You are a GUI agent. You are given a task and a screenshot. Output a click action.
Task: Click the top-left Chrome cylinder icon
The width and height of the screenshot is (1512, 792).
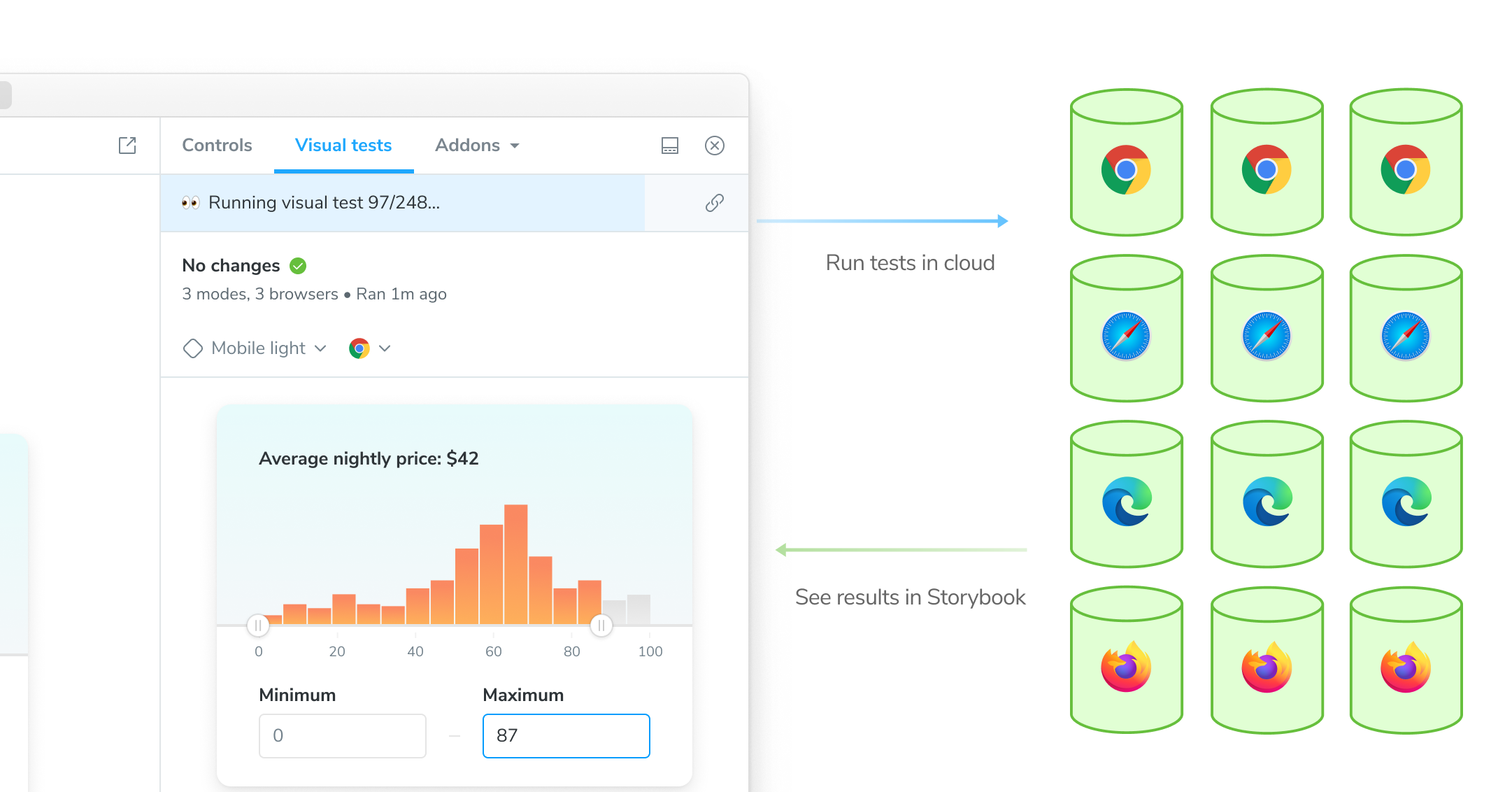click(1125, 170)
